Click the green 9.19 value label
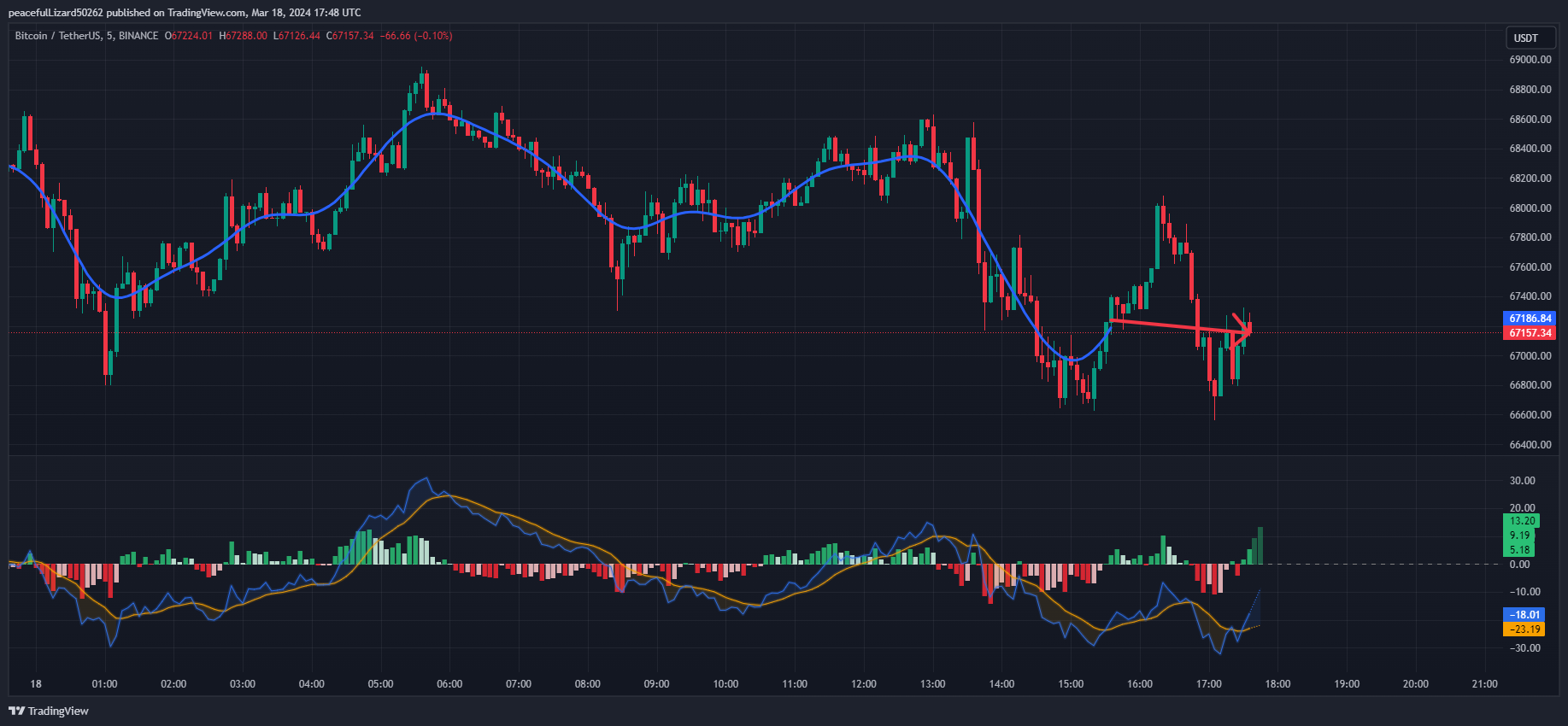The width and height of the screenshot is (1568, 726). (1519, 536)
